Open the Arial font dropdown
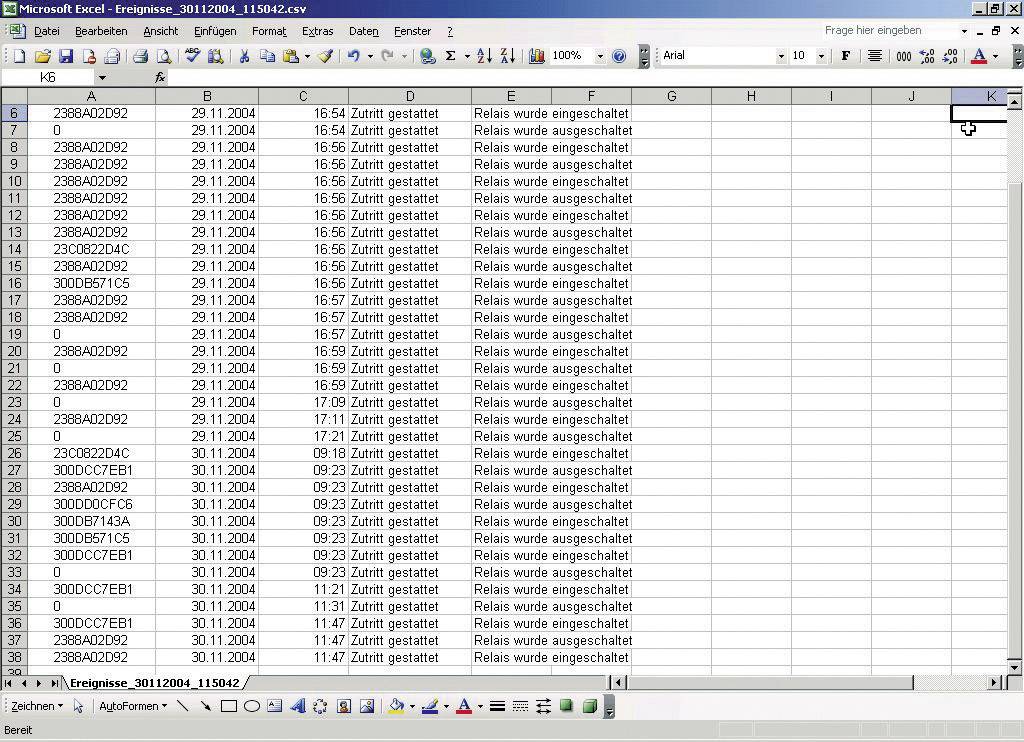This screenshot has height=742, width=1024. pos(781,56)
